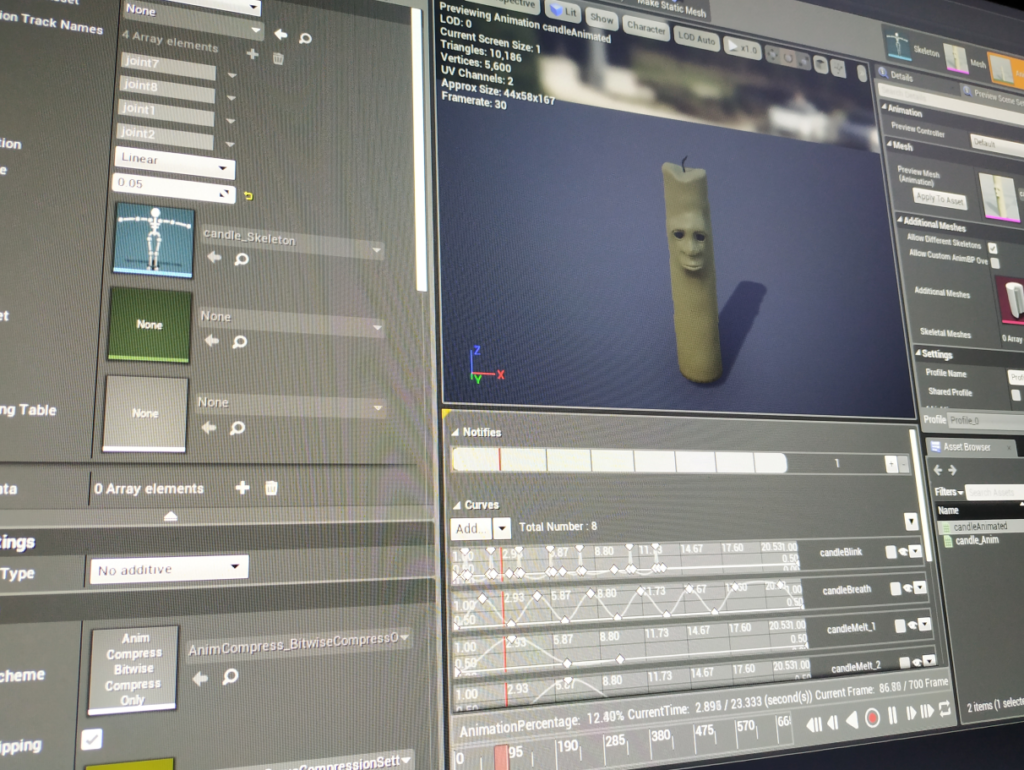1024x770 pixels.
Task: Use selected arrow under AnimCompress_BitwiseCompressOnly
Action: pyautogui.click(x=200, y=679)
